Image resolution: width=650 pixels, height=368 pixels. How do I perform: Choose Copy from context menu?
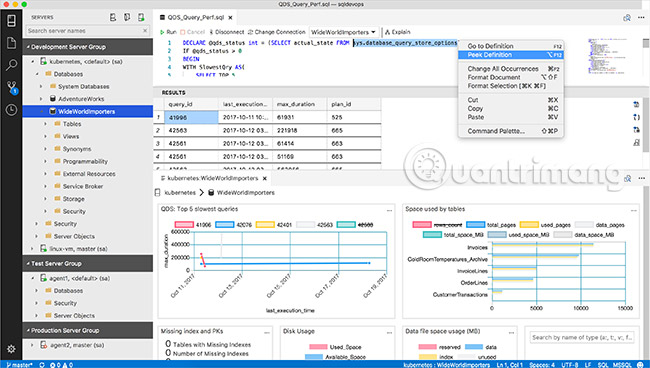click(x=511, y=109)
